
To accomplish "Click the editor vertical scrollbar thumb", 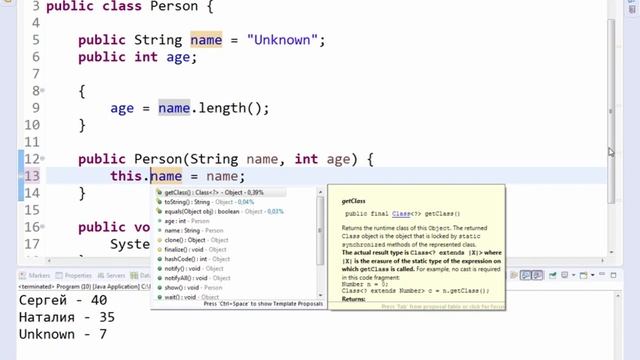I will click(x=611, y=111).
